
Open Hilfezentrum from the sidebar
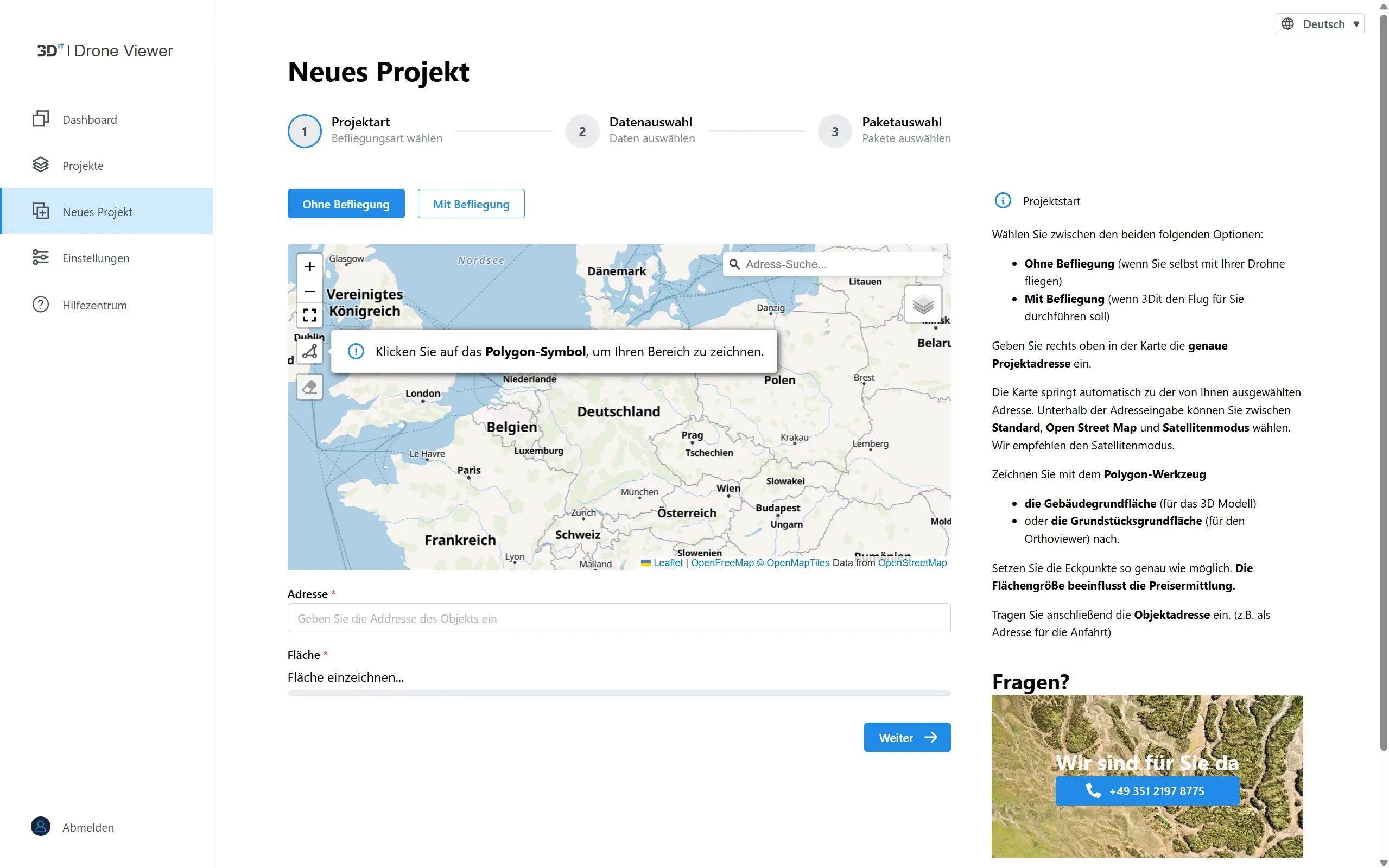point(94,305)
